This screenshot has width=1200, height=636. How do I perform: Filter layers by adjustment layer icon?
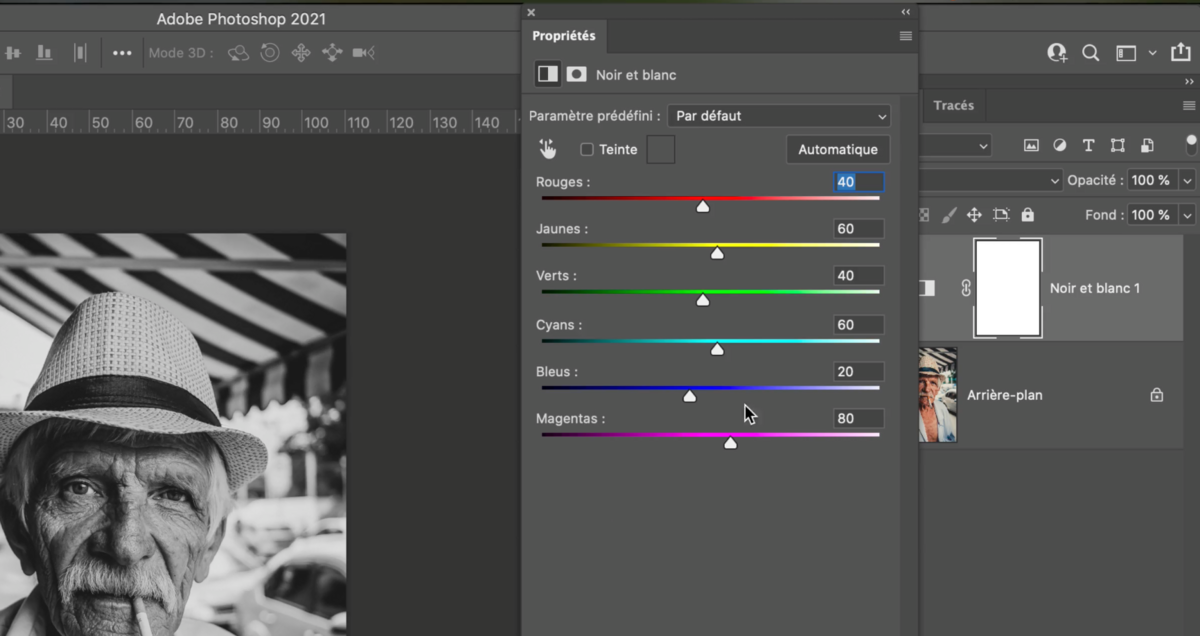[1060, 145]
